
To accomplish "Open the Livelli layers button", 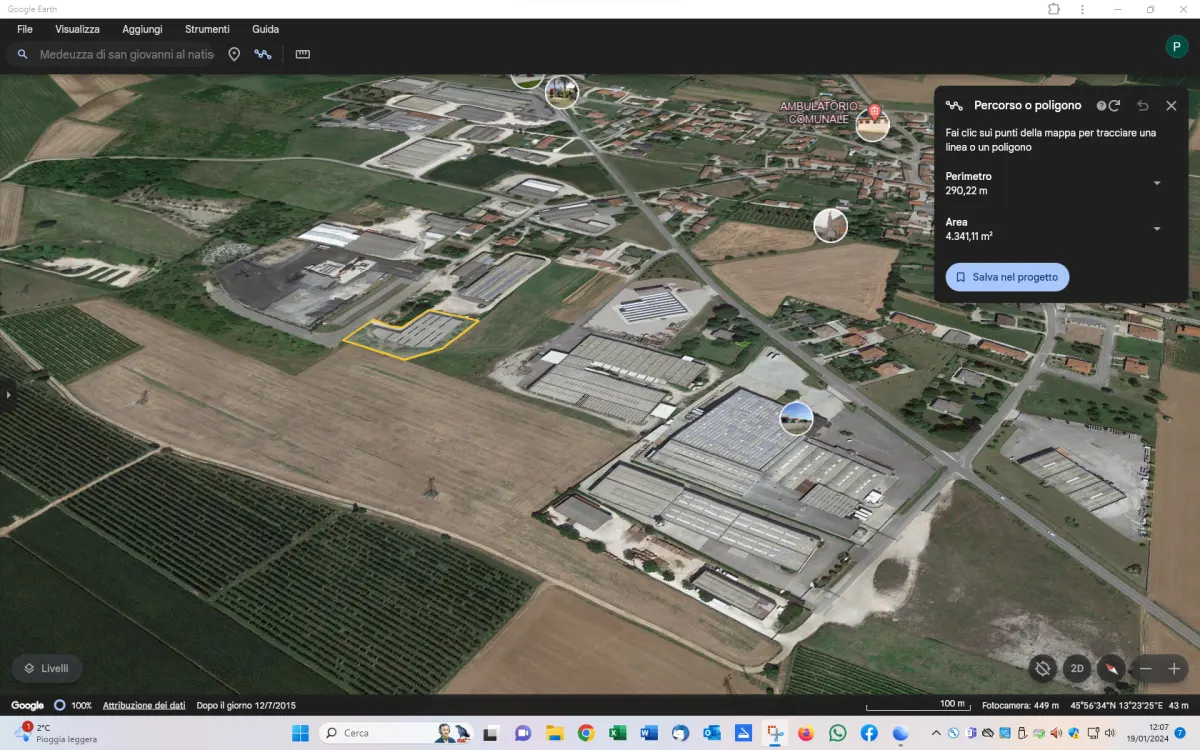I will coord(47,668).
